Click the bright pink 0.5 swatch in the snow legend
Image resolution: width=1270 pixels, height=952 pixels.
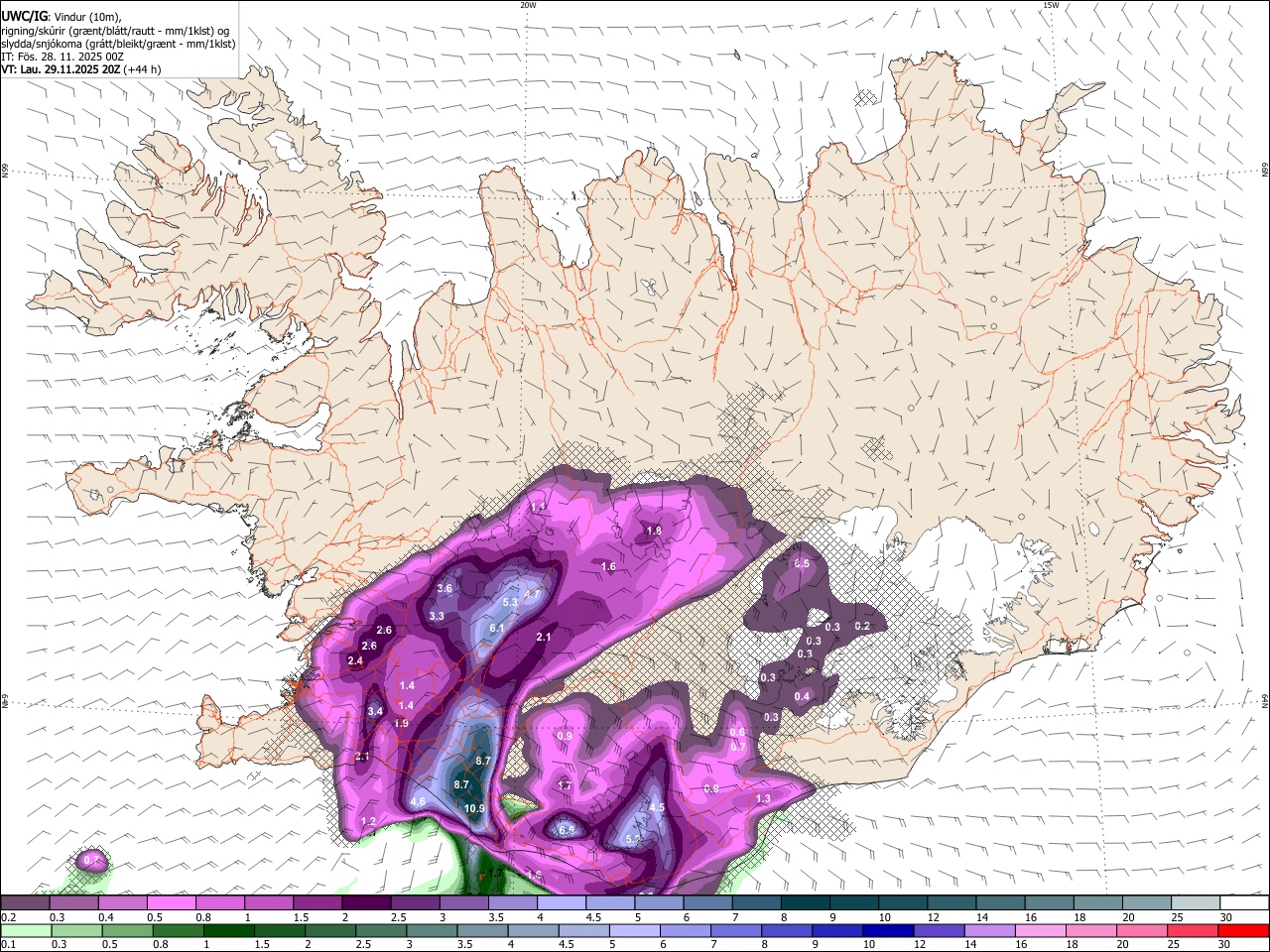(172, 902)
